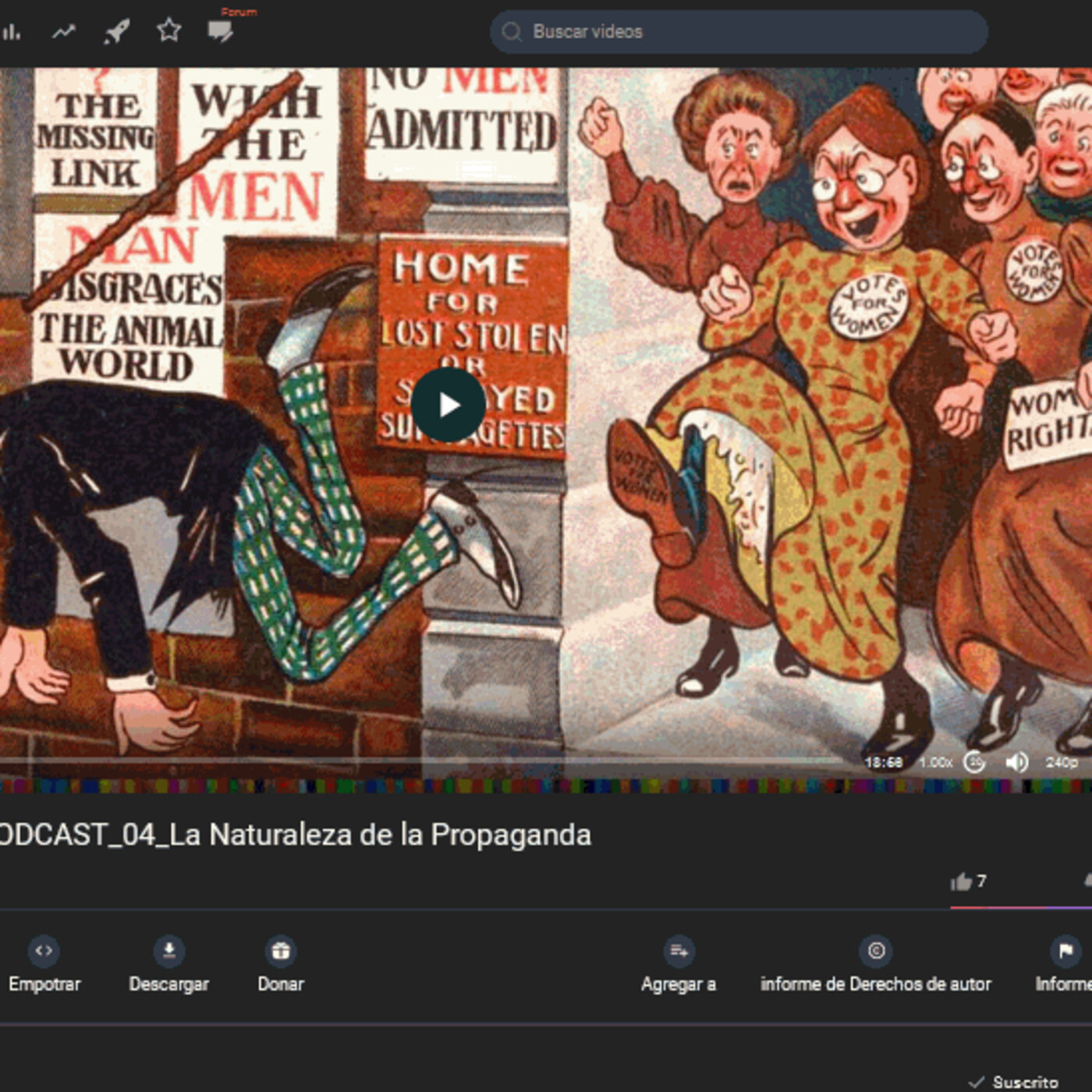Viewport: 1092px width, 1092px height.
Task: Open the Forum chat icon
Action: (220, 32)
